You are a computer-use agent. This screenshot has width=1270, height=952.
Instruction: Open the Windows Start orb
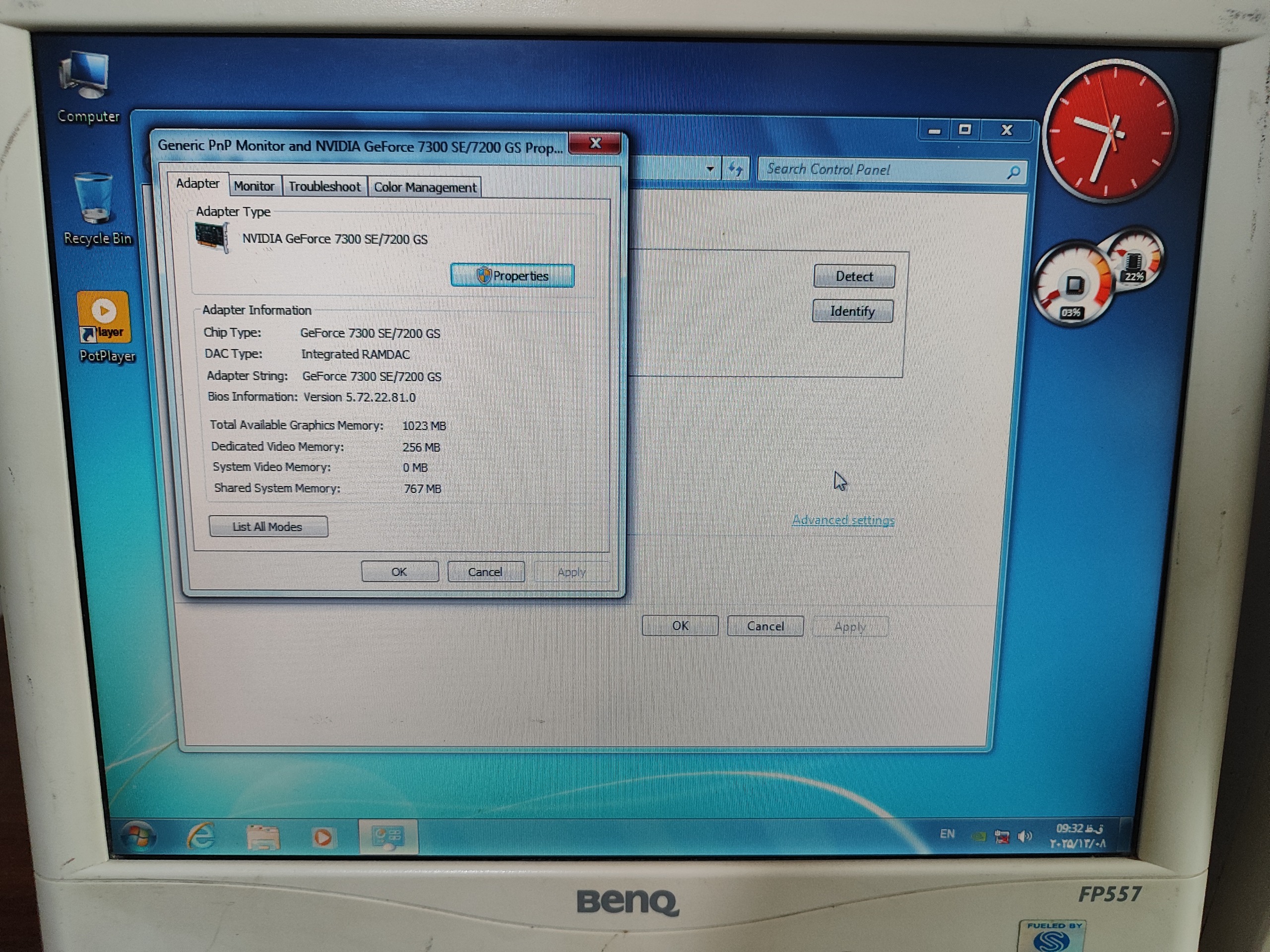(x=138, y=836)
